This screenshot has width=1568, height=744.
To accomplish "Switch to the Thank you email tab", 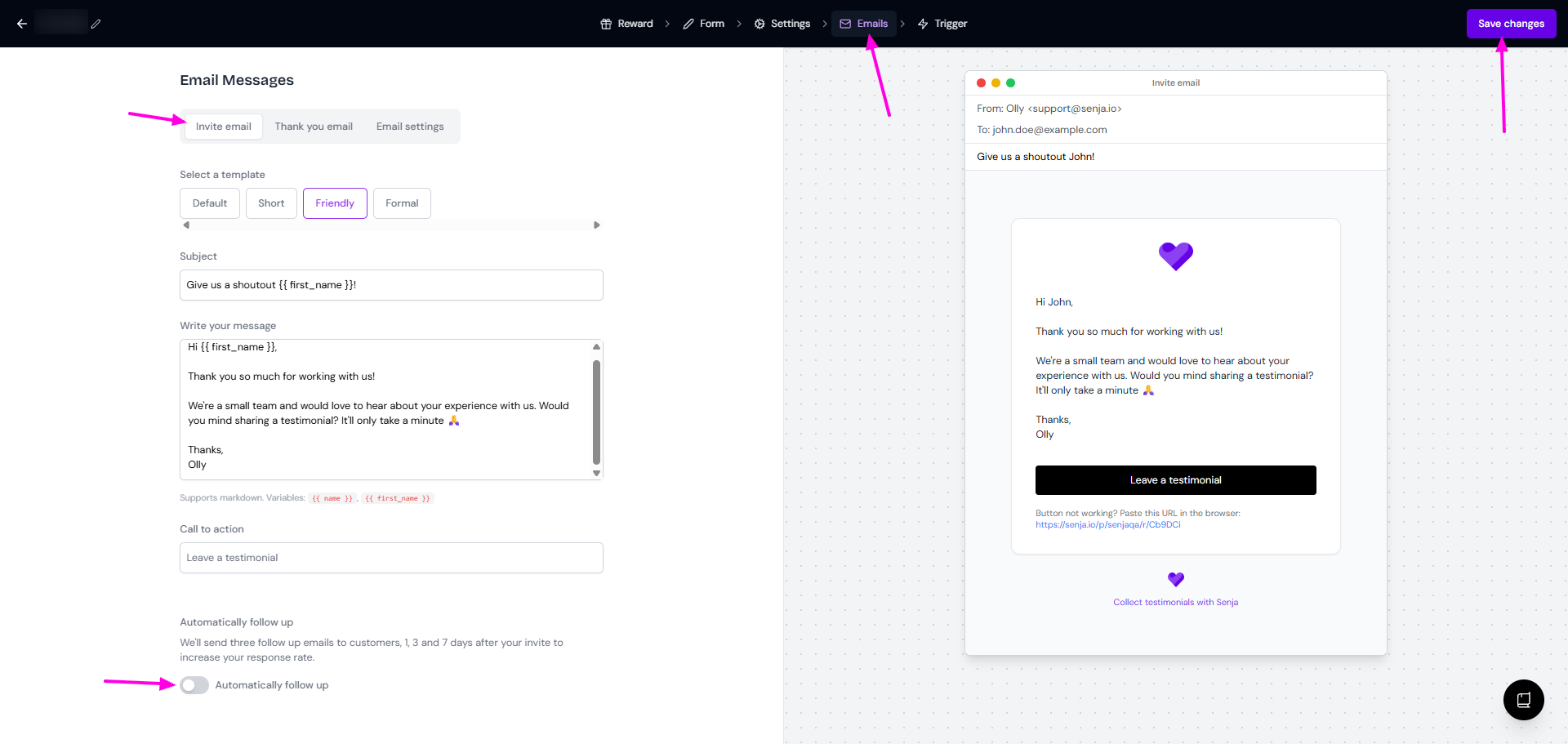I will click(x=314, y=126).
